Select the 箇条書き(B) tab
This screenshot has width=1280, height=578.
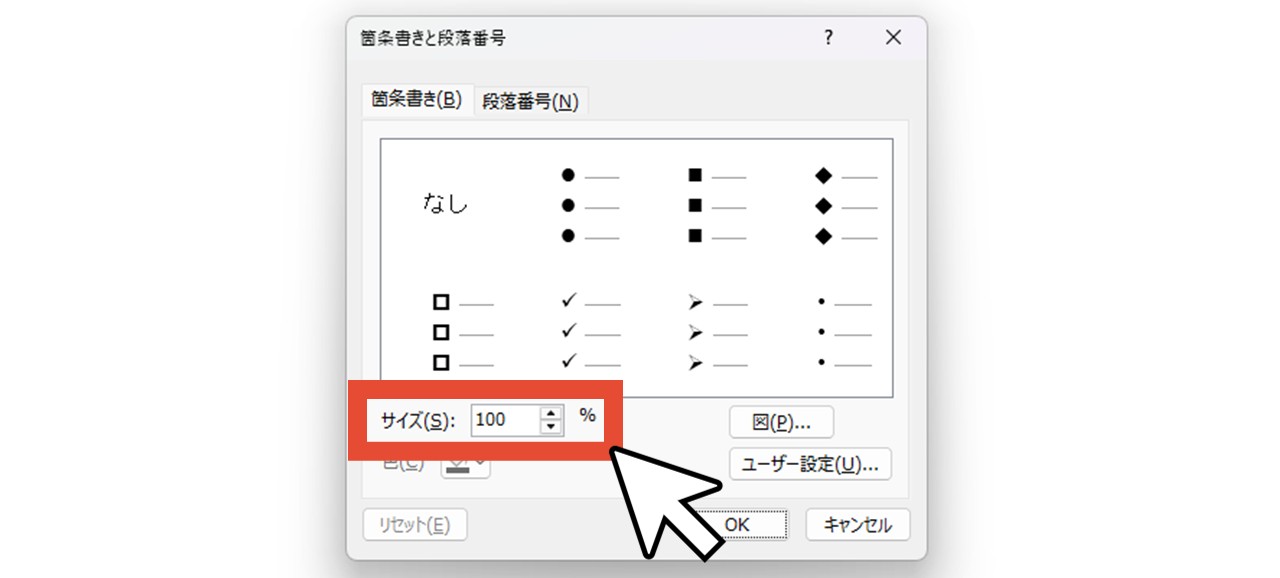click(x=416, y=99)
